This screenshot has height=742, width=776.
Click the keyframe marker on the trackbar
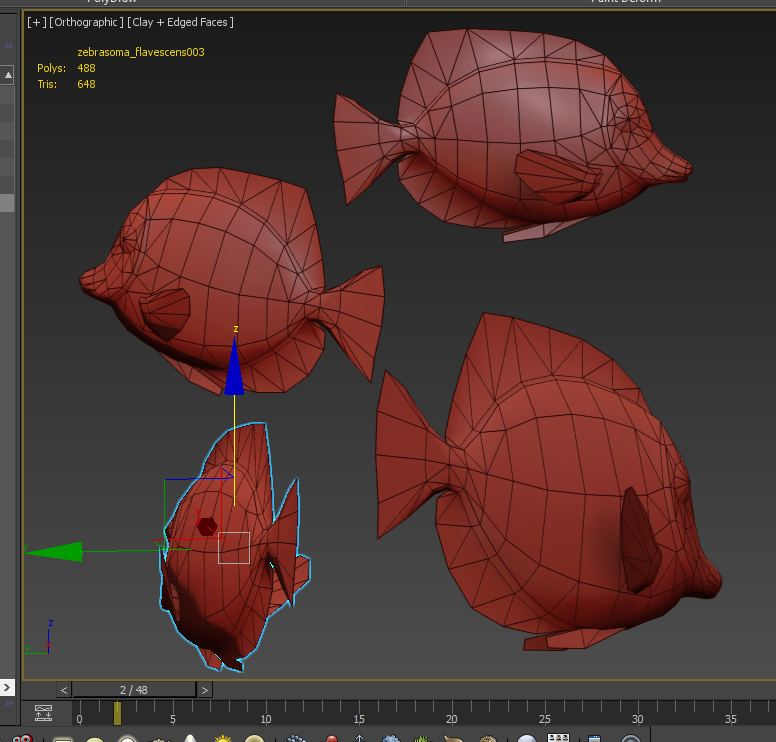tap(117, 713)
